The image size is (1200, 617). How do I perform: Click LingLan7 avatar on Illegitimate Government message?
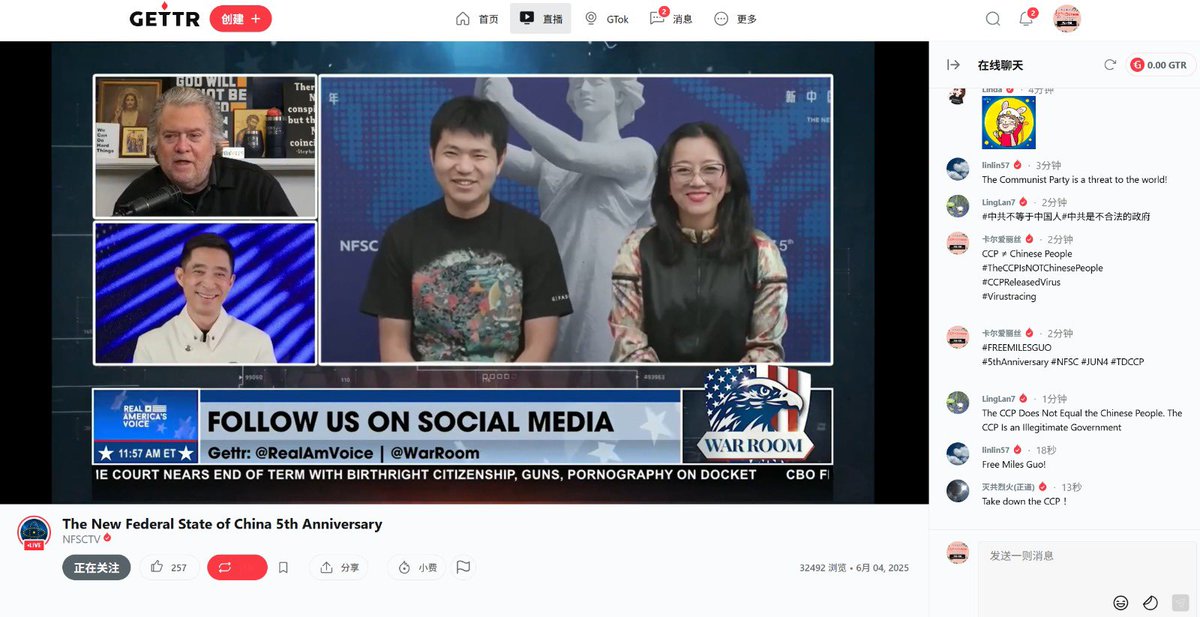957,403
